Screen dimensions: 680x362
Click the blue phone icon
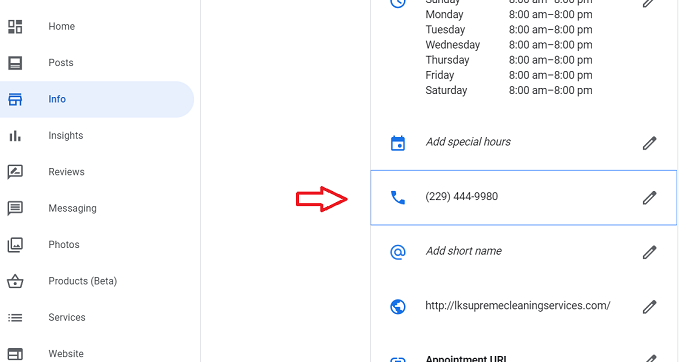398,198
